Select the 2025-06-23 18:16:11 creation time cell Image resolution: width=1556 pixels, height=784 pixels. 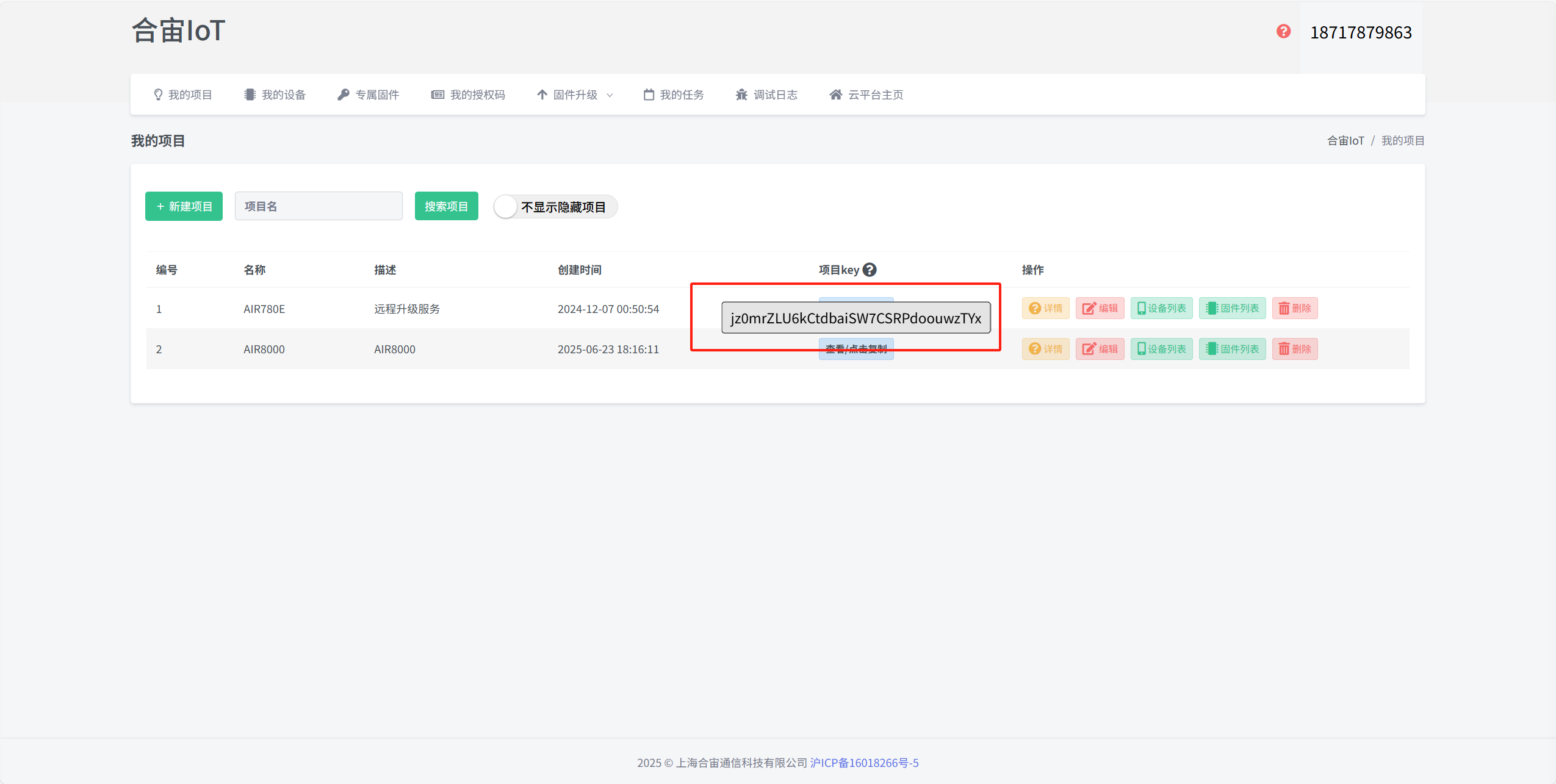click(608, 350)
